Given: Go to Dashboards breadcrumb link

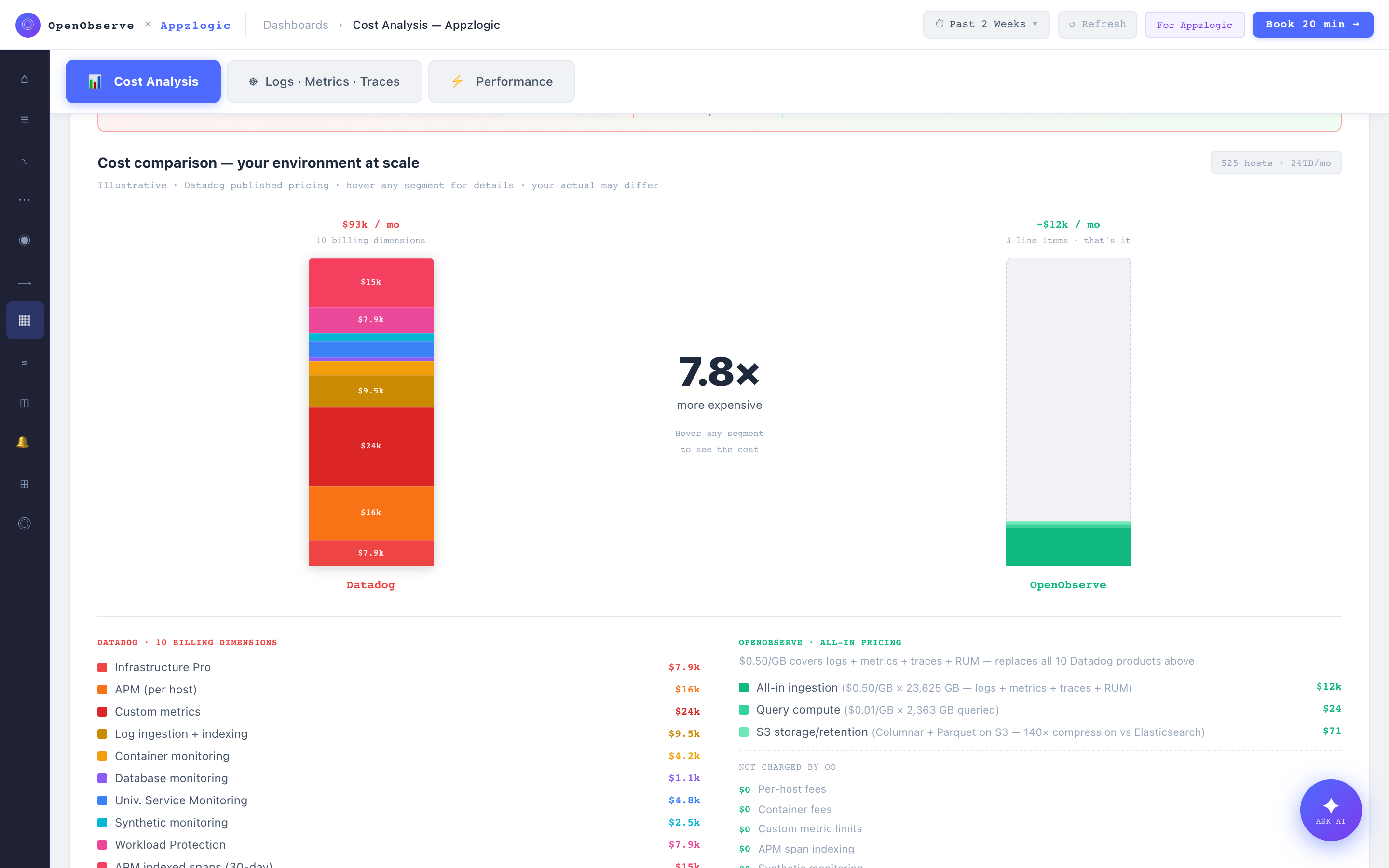Looking at the screenshot, I should pyautogui.click(x=296, y=25).
